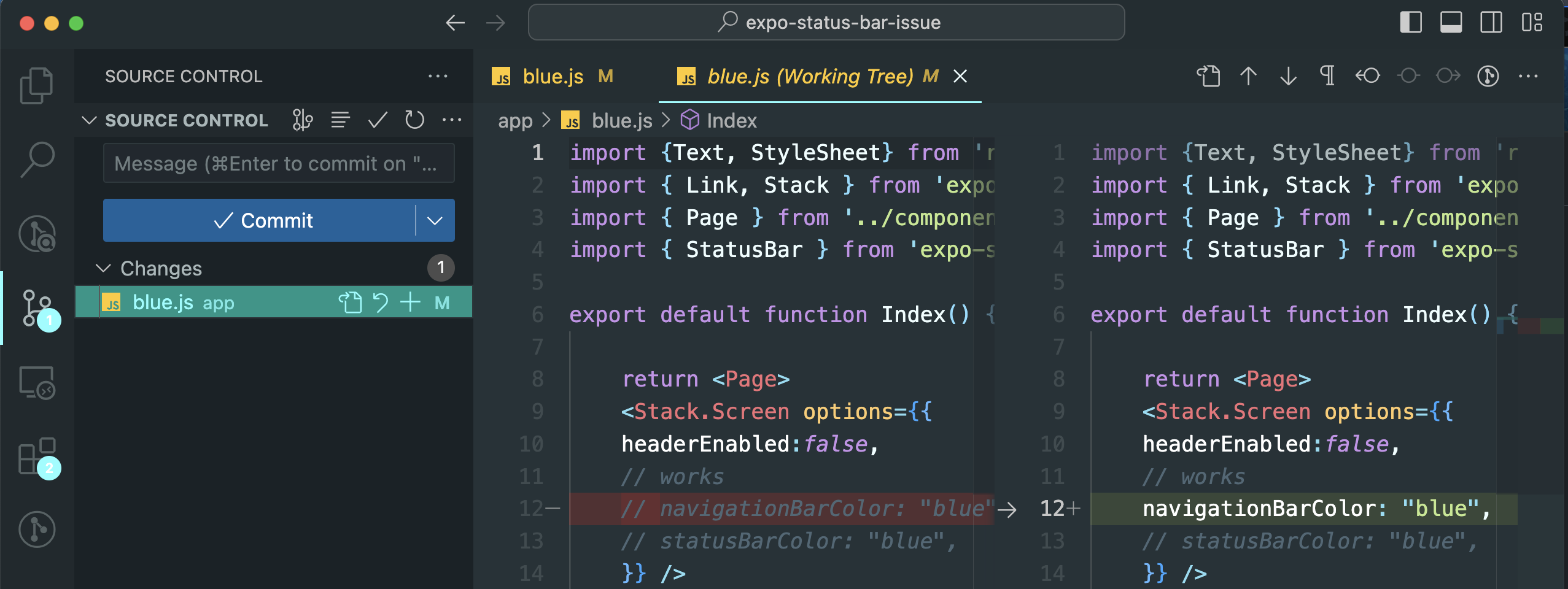Screen dimensions: 1568x589
Task: Discard changes to blue.js with revert icon
Action: [381, 302]
